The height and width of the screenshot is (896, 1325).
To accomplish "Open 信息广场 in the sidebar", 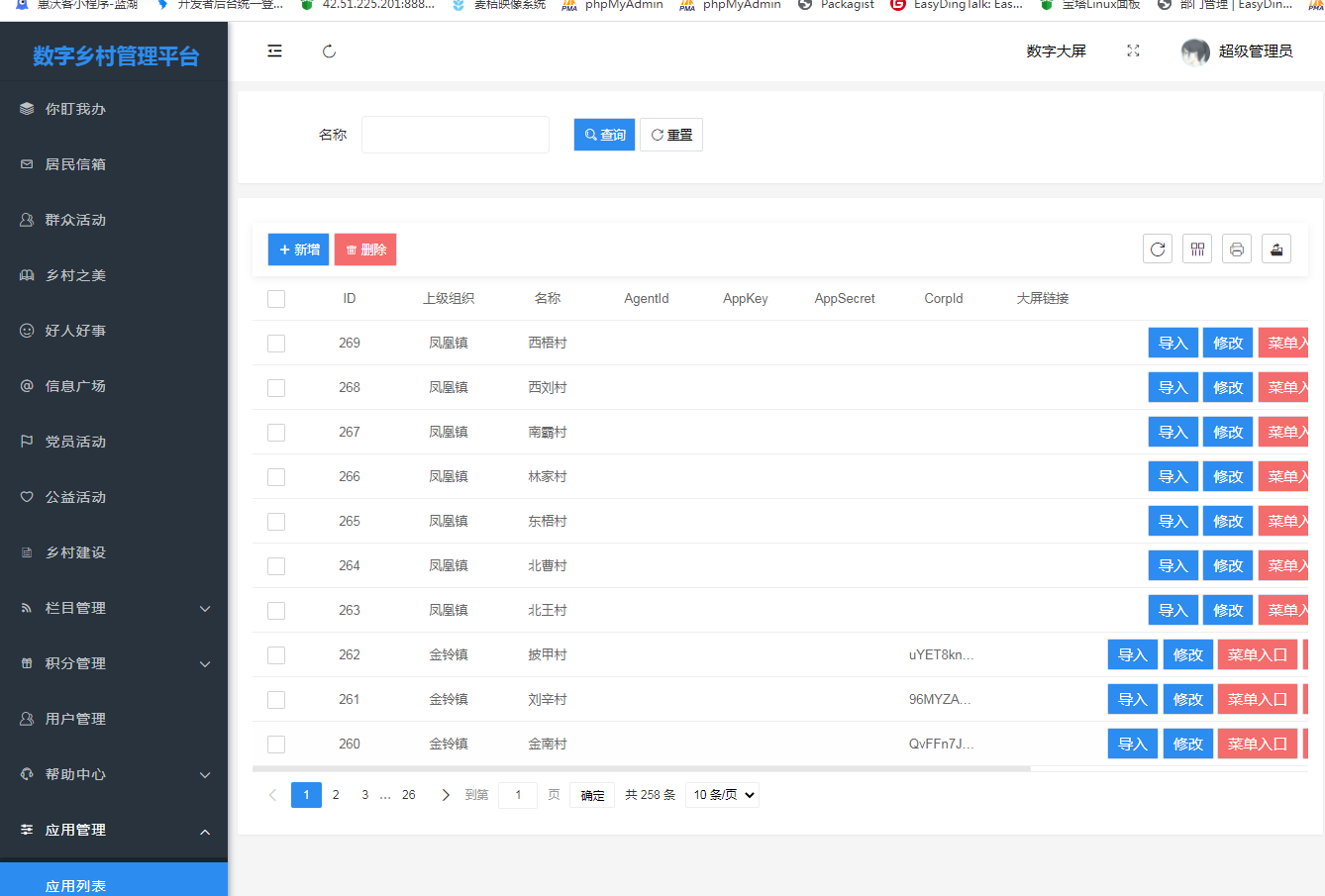I will (114, 386).
